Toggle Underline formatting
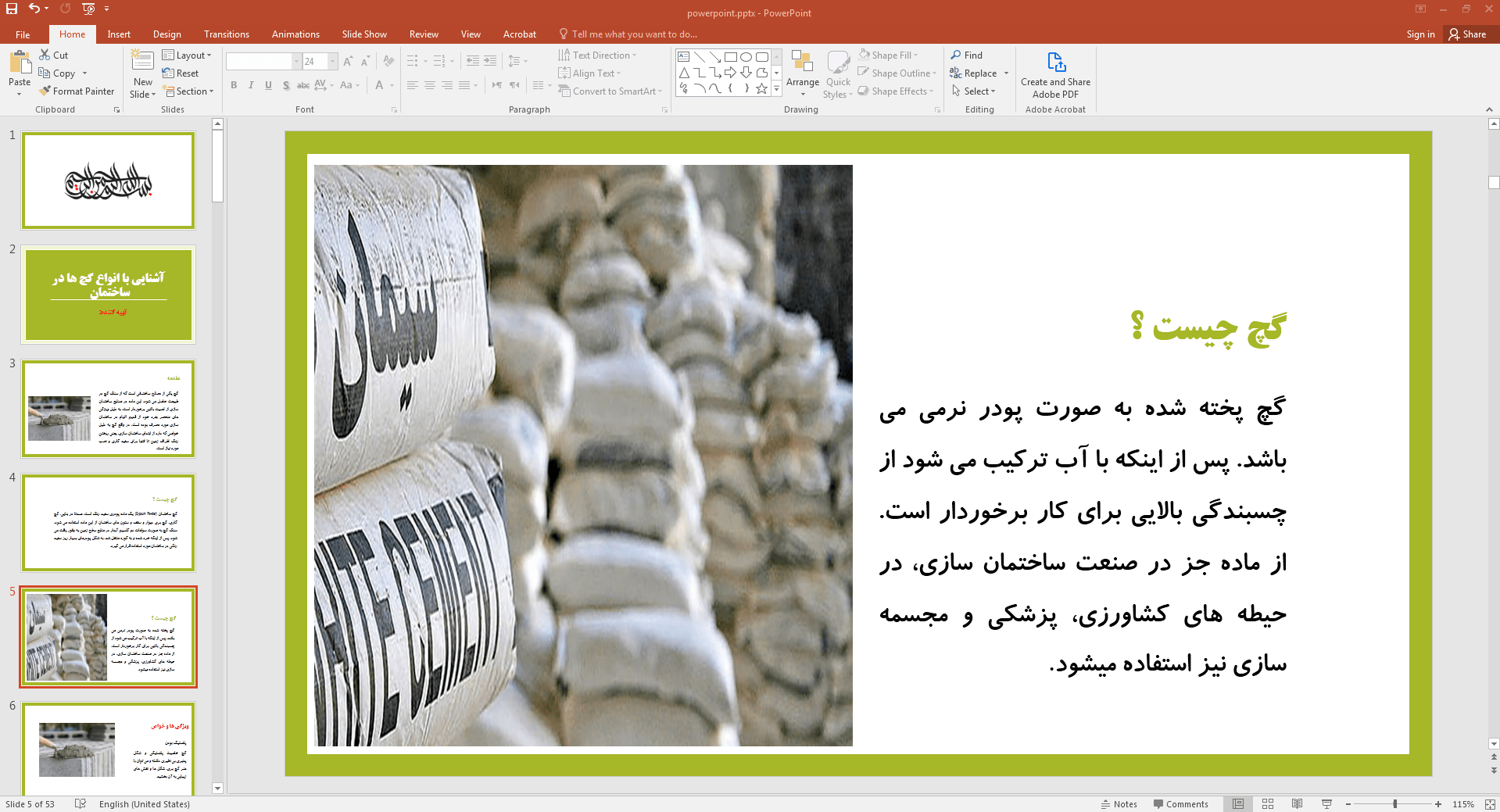 click(268, 85)
